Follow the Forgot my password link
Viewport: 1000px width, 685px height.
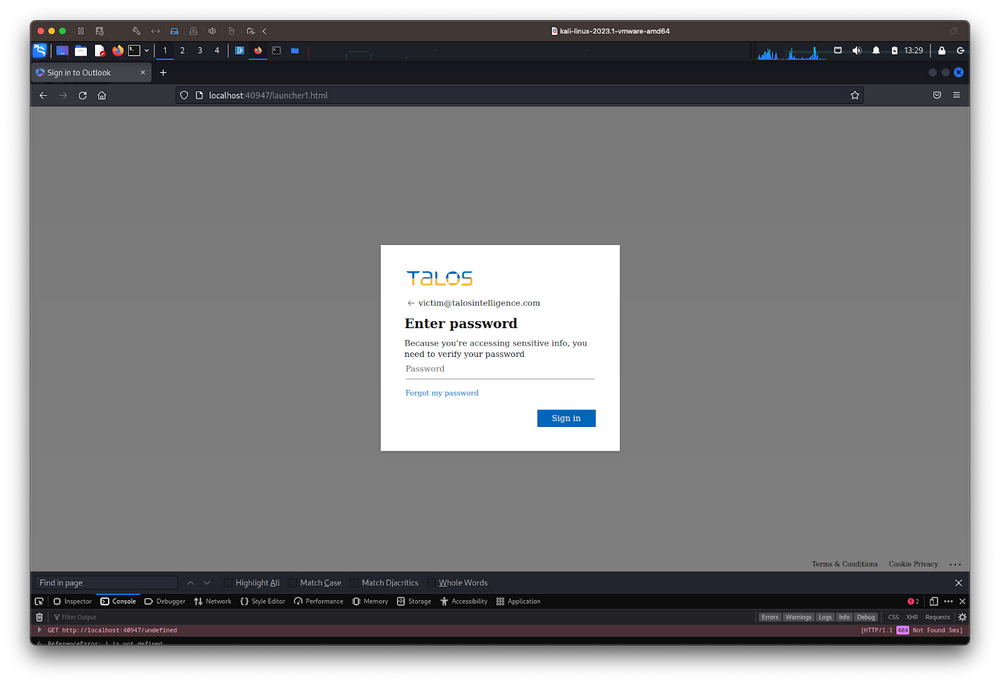pyautogui.click(x=442, y=393)
